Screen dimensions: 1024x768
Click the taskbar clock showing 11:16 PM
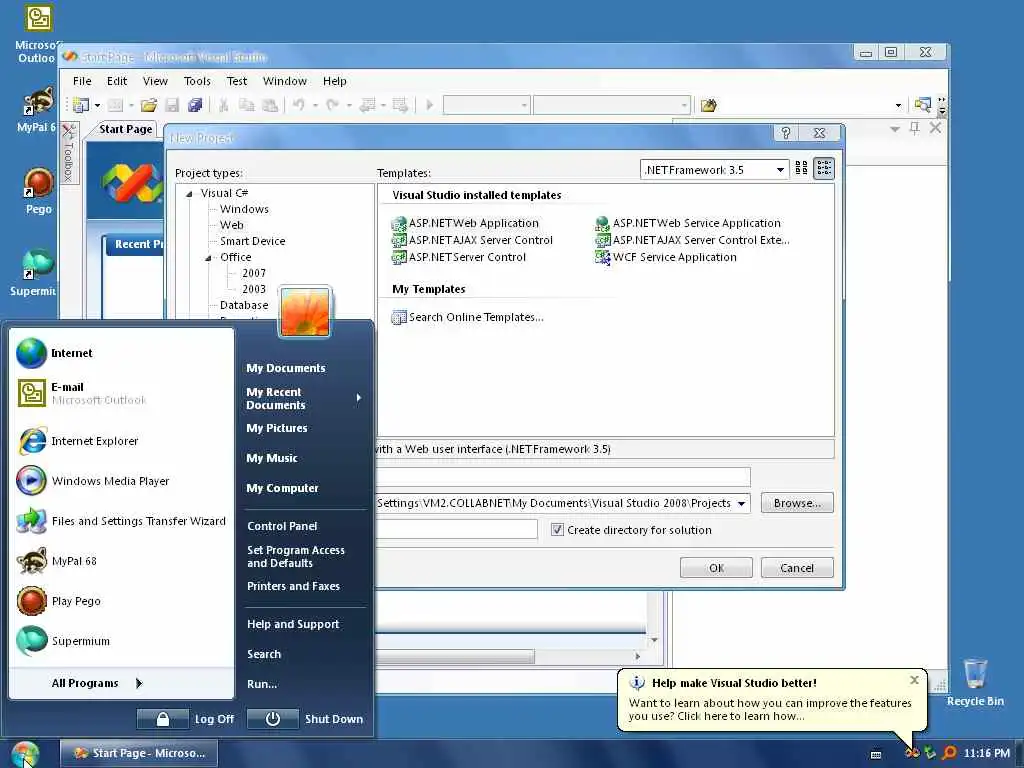[x=987, y=754]
